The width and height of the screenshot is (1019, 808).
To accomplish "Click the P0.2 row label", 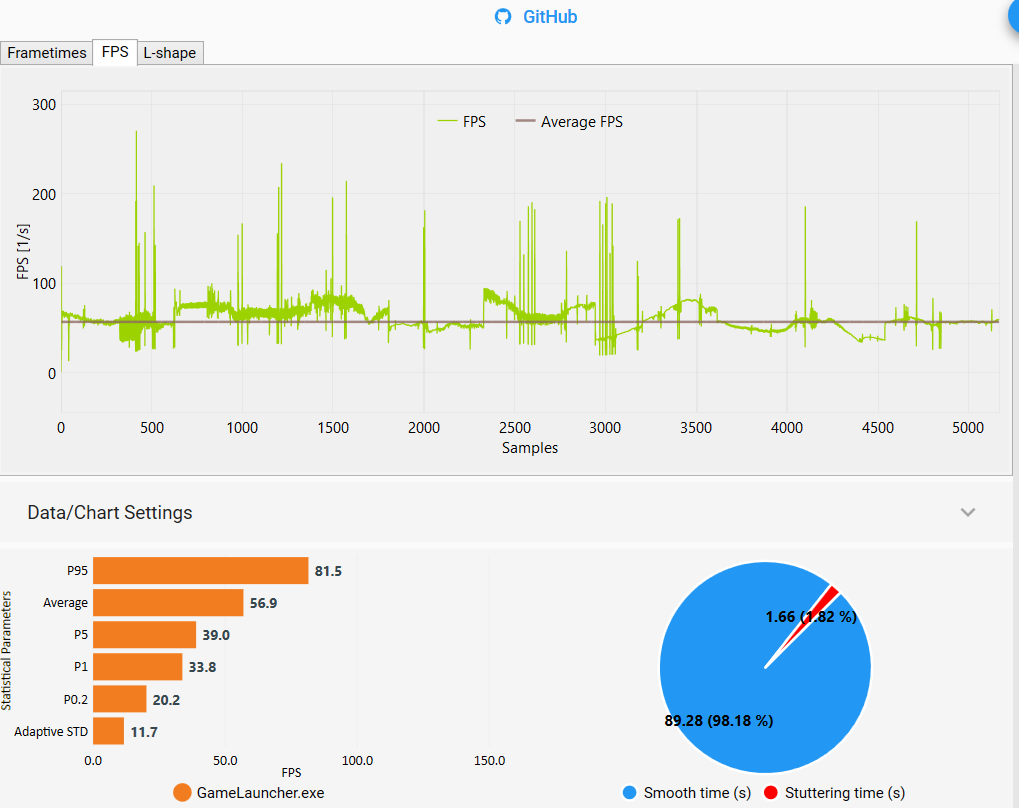I will click(75, 699).
